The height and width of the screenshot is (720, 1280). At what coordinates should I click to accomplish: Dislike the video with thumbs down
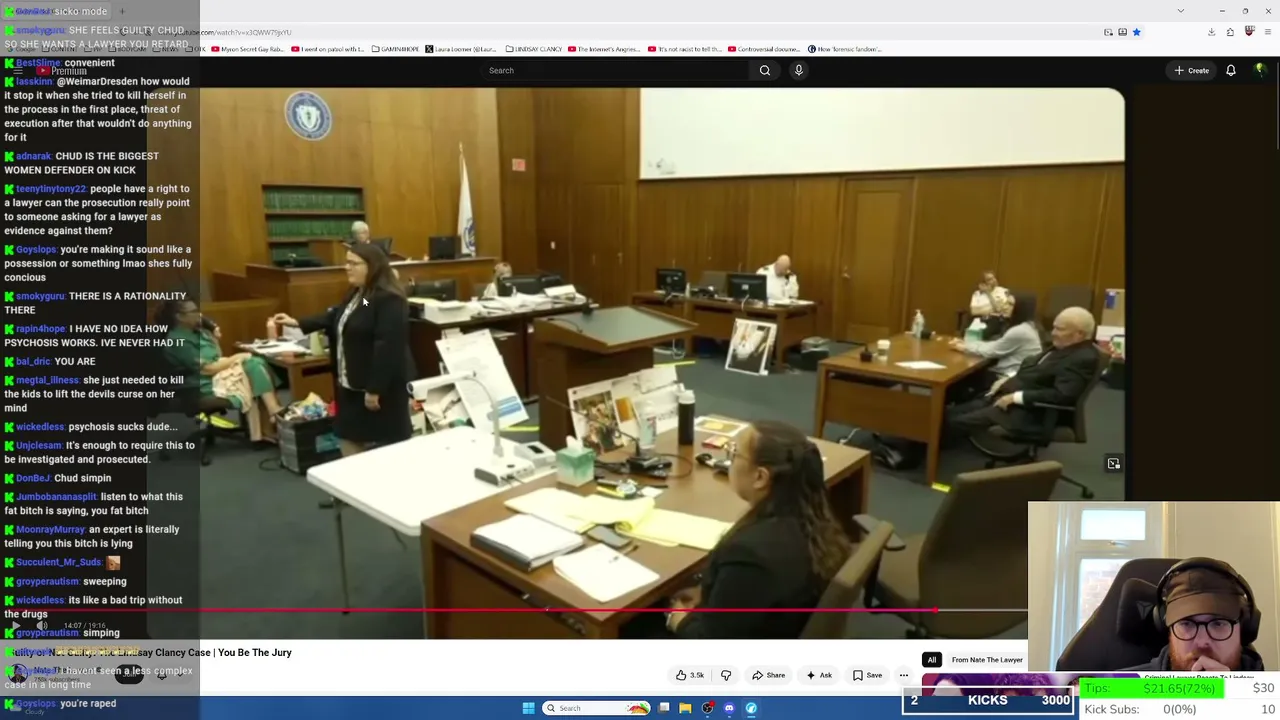(726, 675)
